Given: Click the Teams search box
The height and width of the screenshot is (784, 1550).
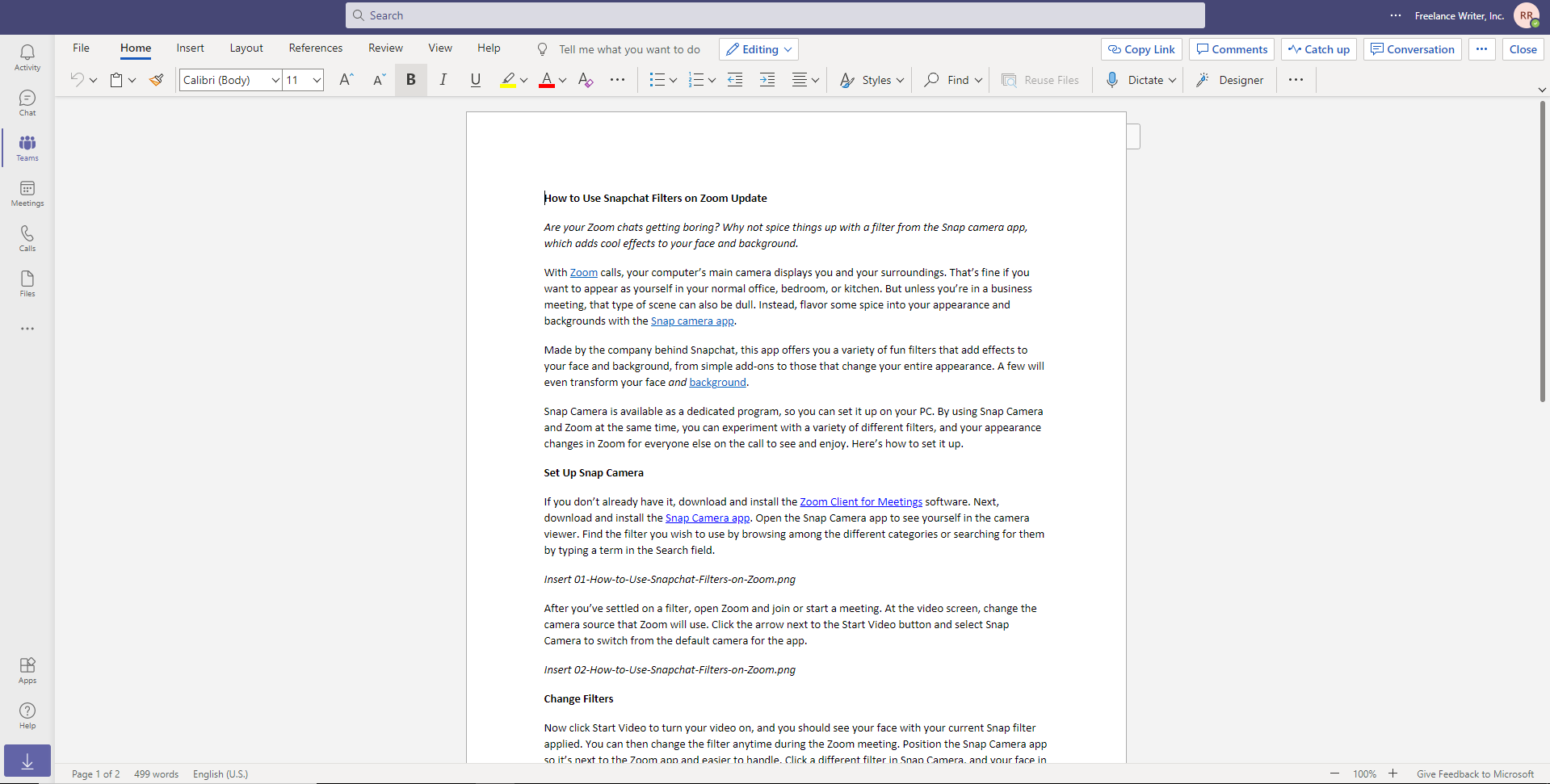Looking at the screenshot, I should tap(775, 15).
